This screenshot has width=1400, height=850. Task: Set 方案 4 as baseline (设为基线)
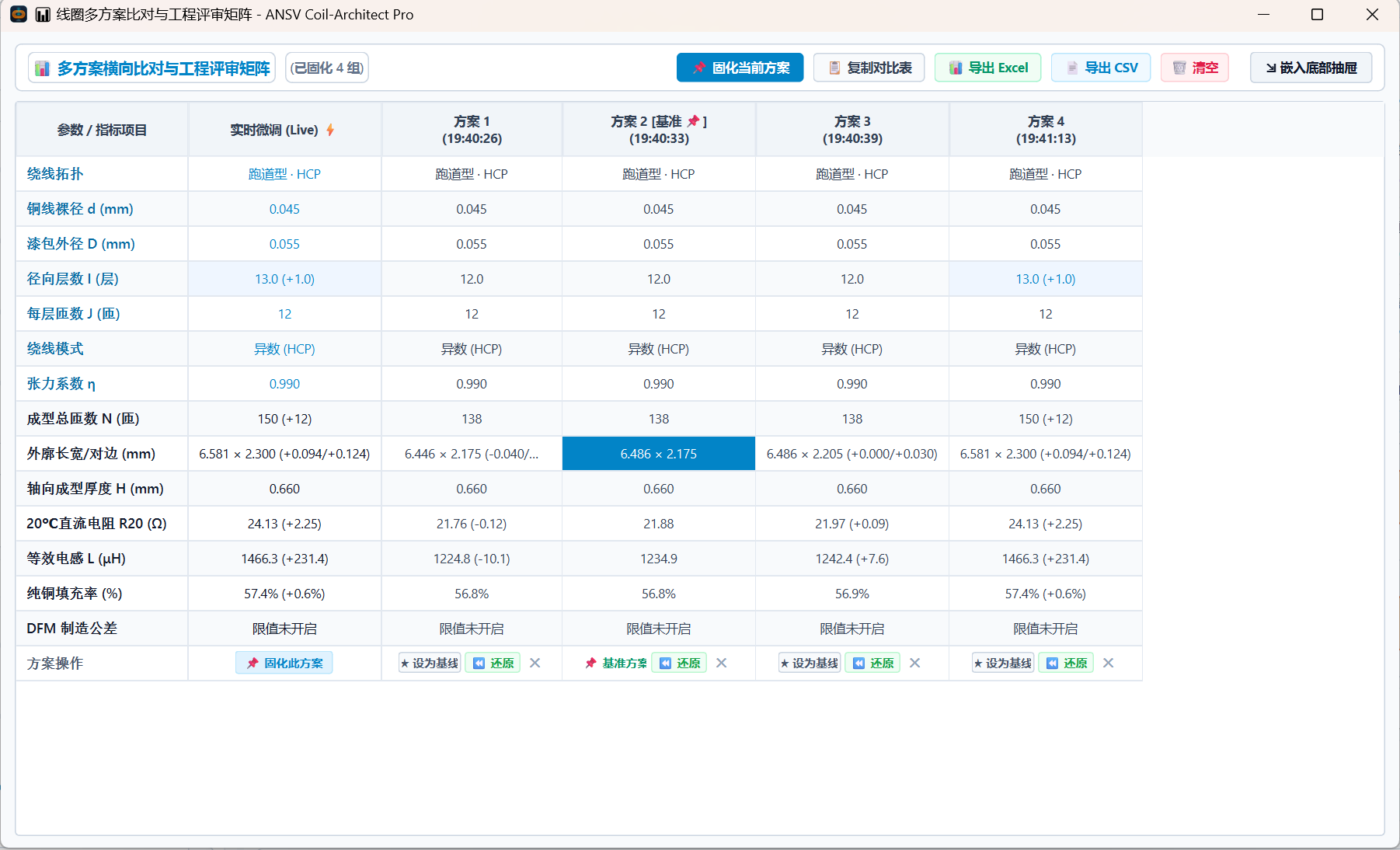[1003, 663]
